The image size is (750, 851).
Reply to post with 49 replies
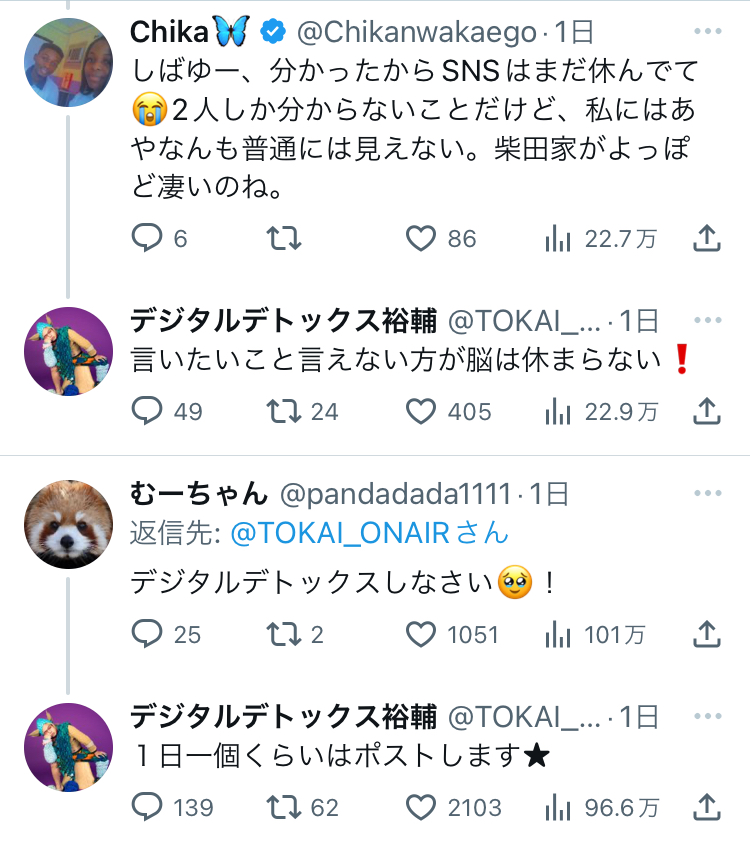pyautogui.click(x=148, y=411)
